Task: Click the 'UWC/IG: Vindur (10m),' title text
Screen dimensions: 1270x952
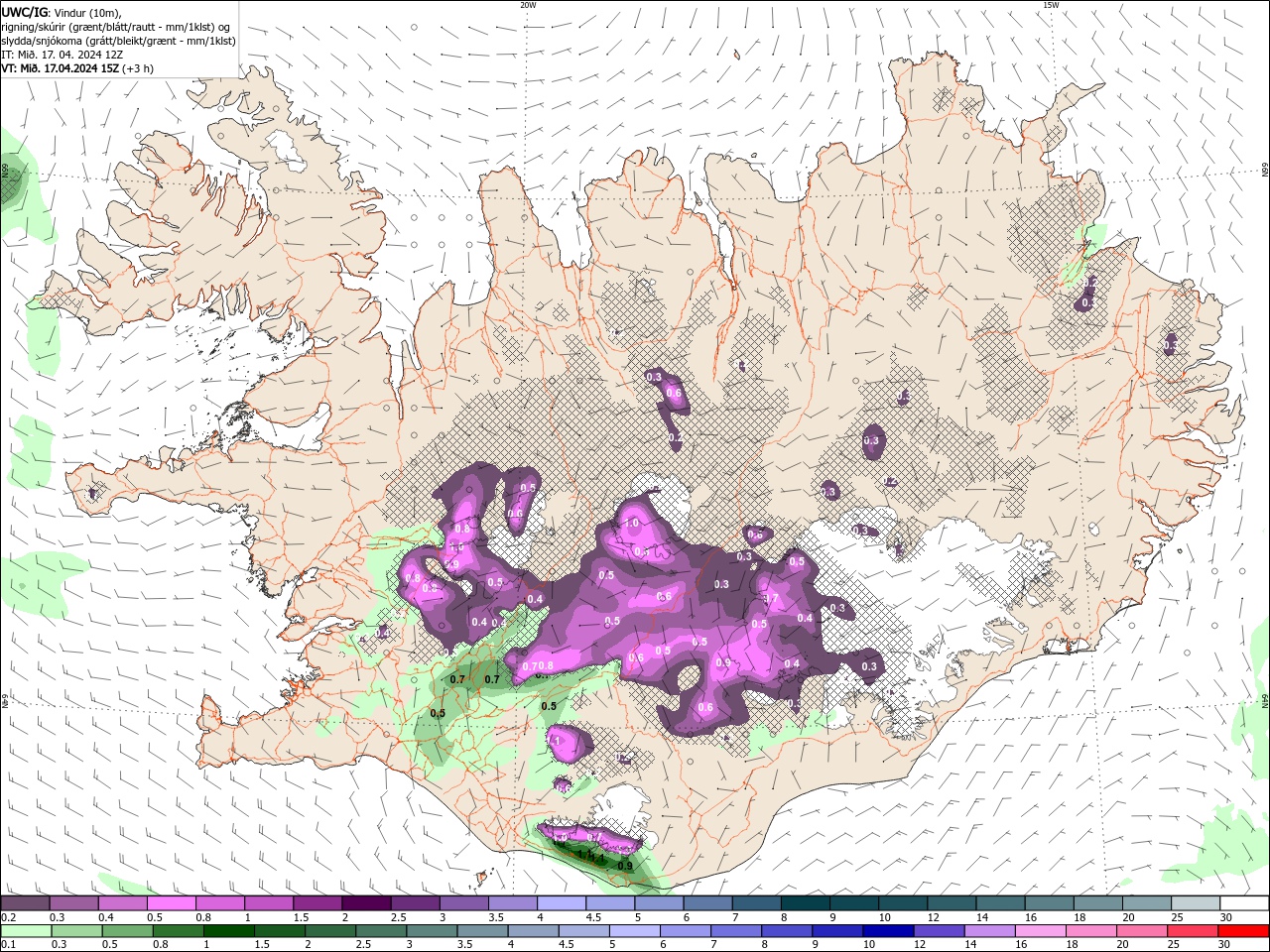Action: 61,12
